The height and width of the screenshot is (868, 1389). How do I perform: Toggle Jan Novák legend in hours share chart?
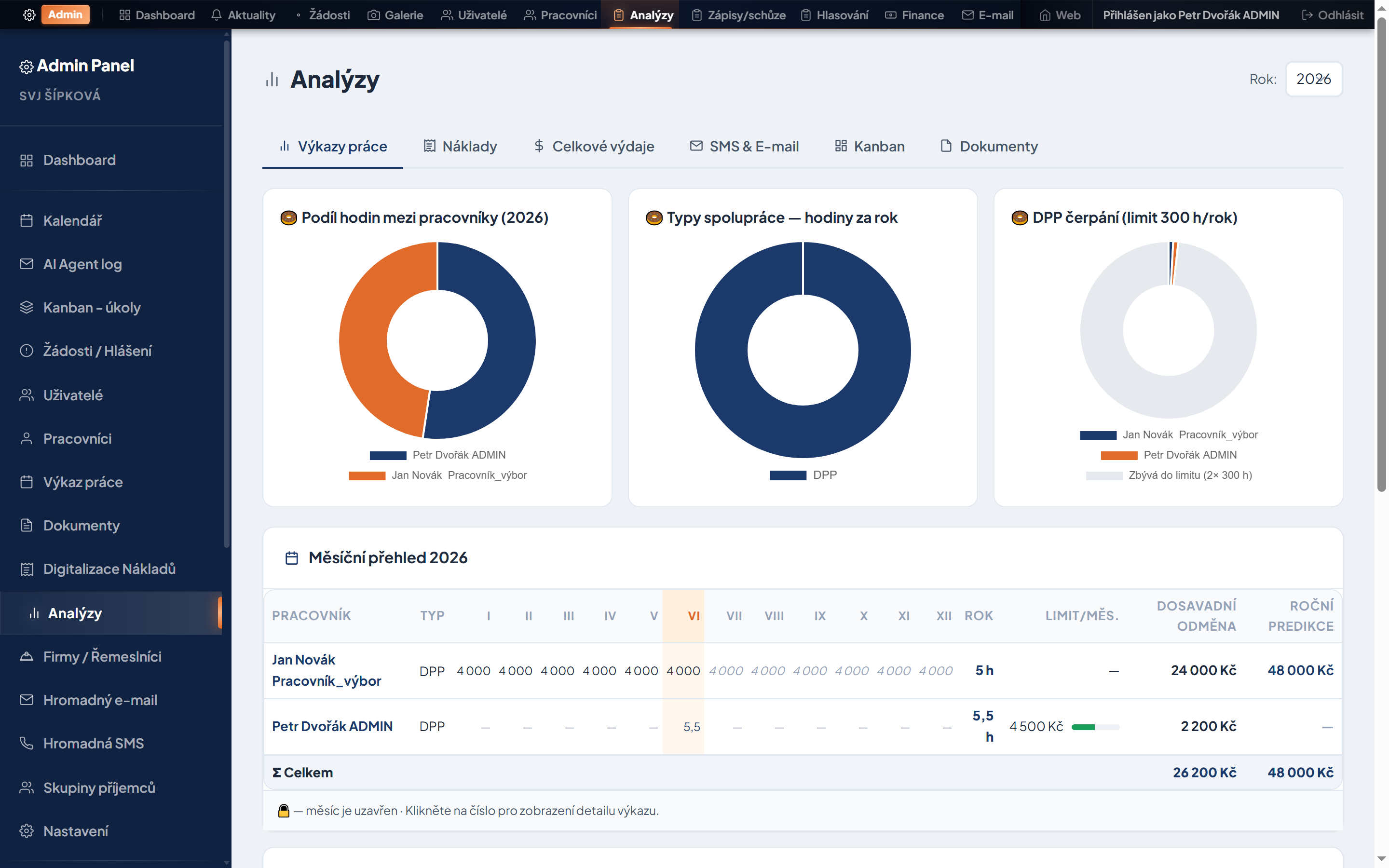click(438, 475)
